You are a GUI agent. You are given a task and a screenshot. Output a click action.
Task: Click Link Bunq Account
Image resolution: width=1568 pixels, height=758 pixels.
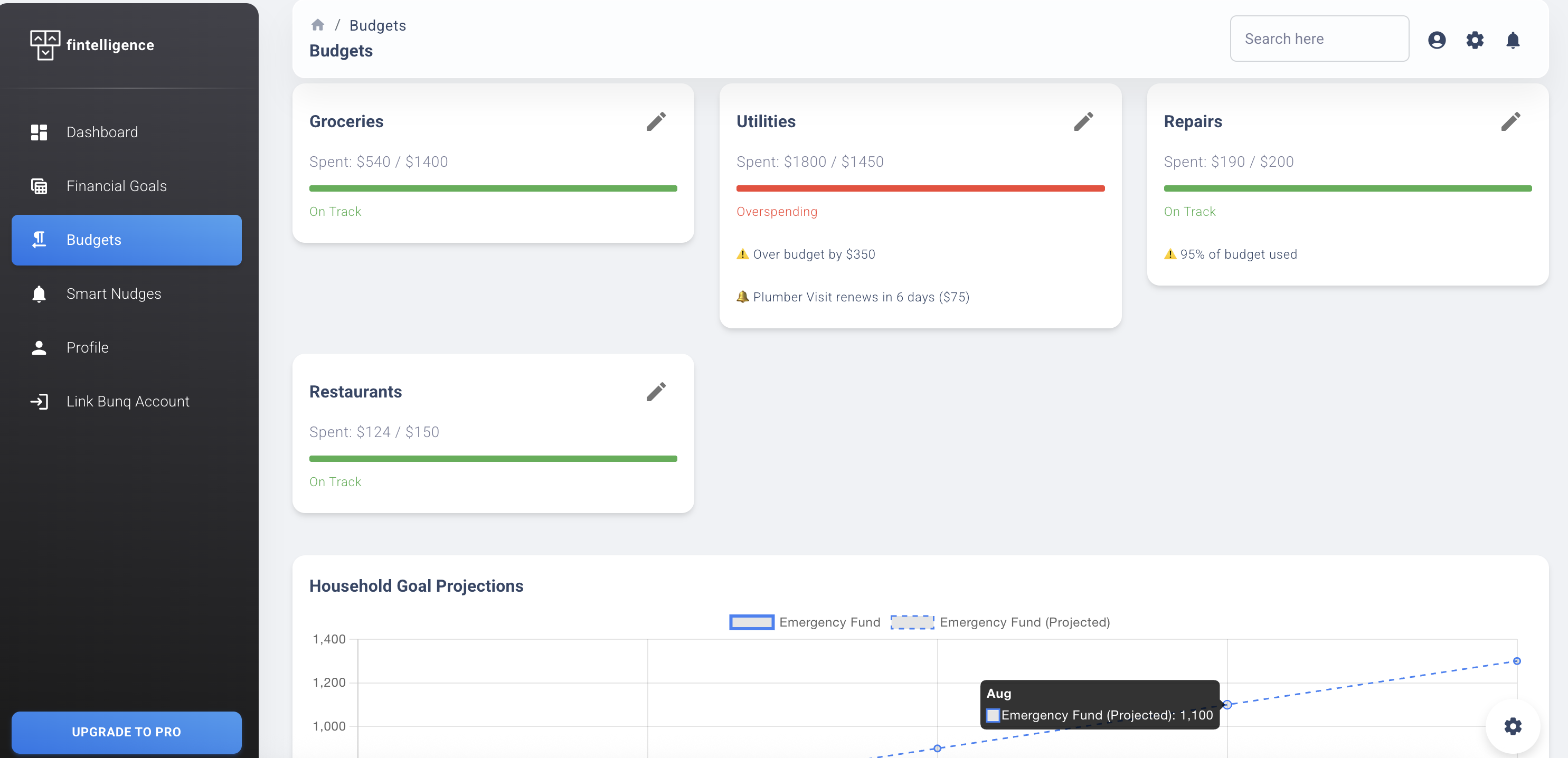[x=128, y=402]
